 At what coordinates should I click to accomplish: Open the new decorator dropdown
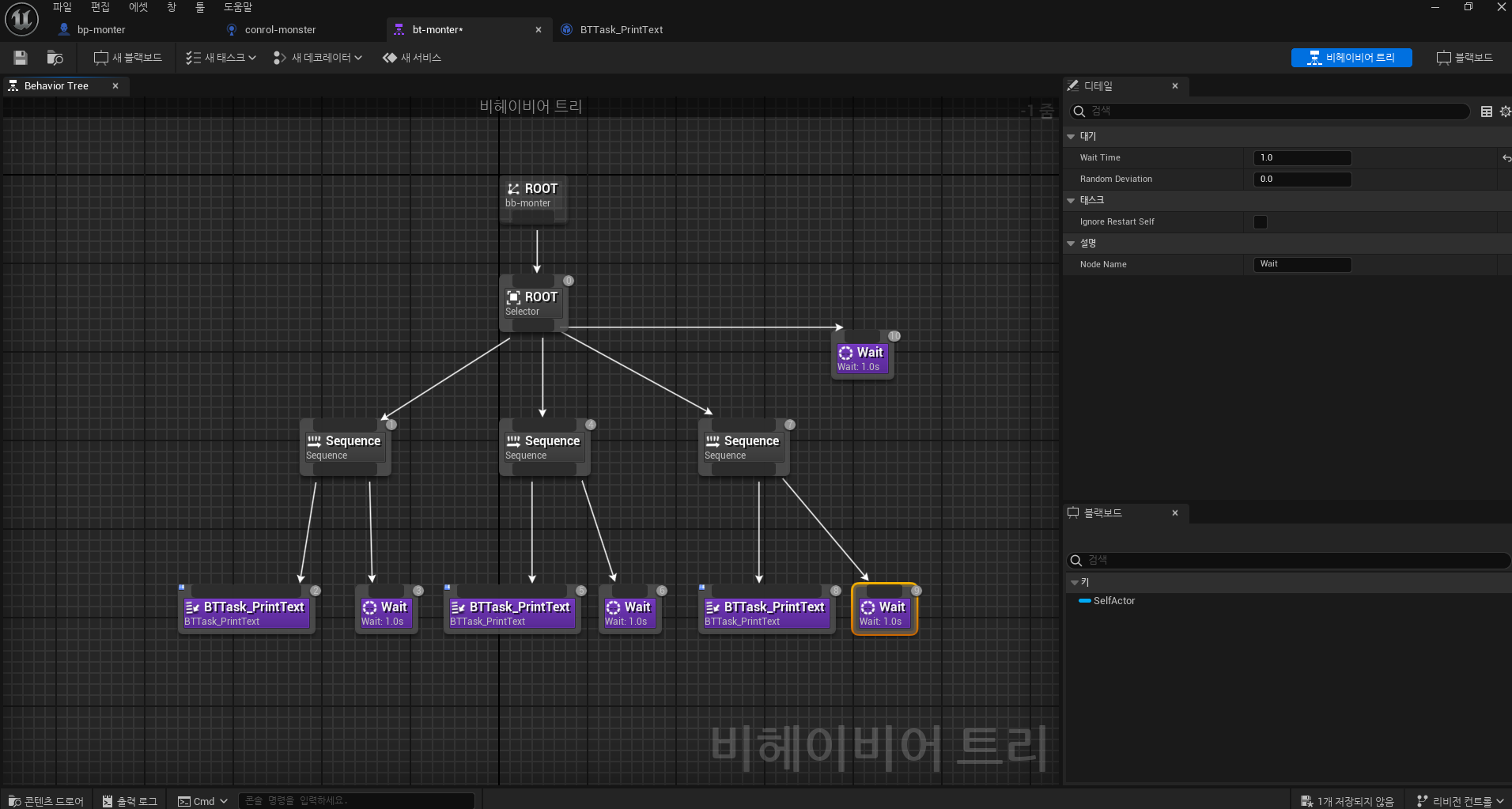click(318, 58)
